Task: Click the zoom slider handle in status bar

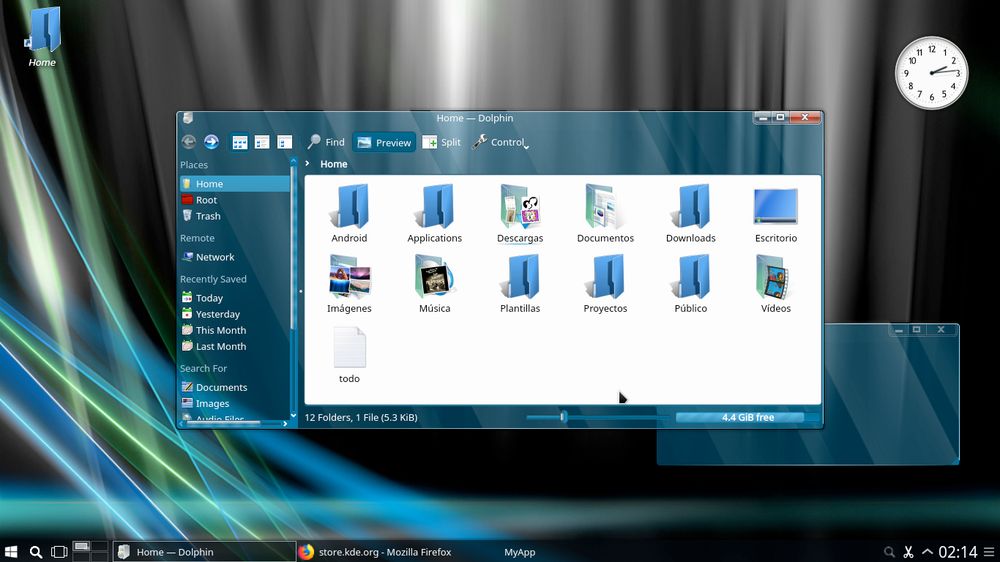Action: 562,417
